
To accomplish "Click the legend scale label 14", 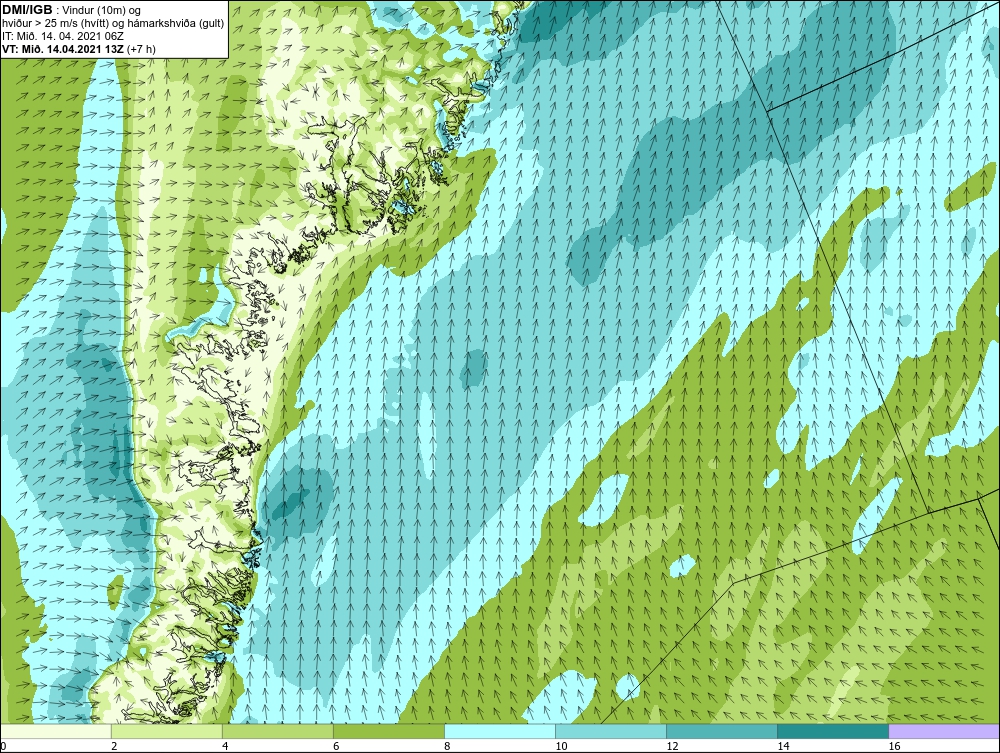I will point(783,746).
